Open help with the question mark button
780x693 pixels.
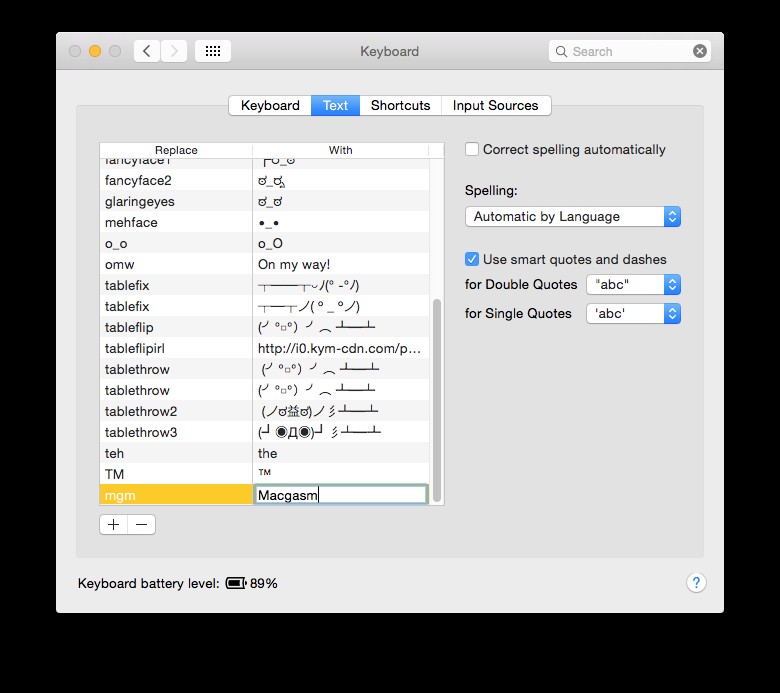696,583
